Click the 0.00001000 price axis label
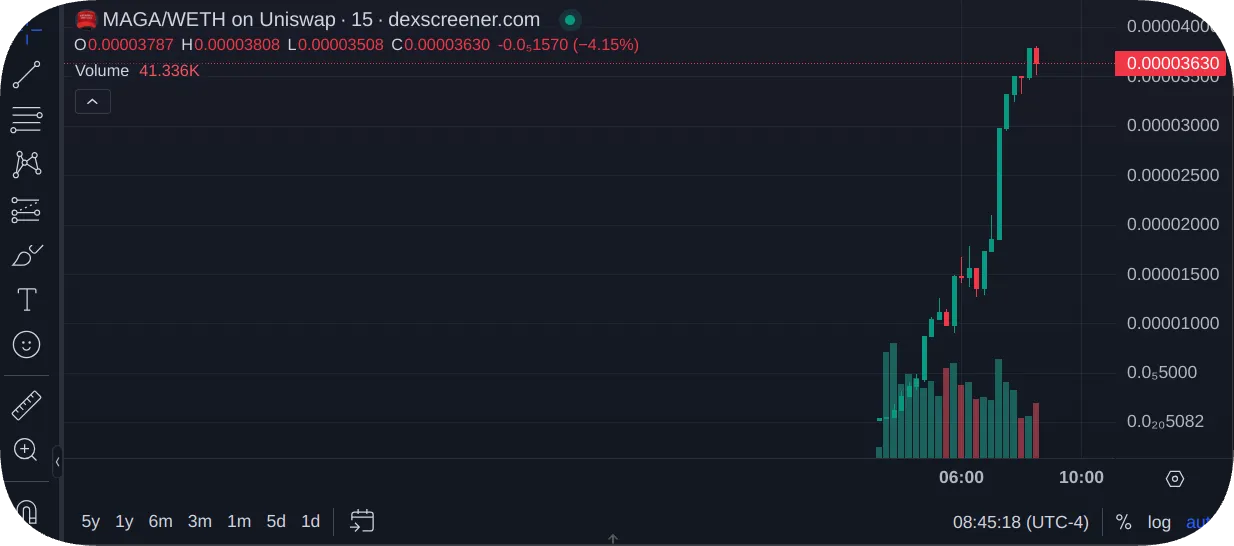 point(1173,323)
